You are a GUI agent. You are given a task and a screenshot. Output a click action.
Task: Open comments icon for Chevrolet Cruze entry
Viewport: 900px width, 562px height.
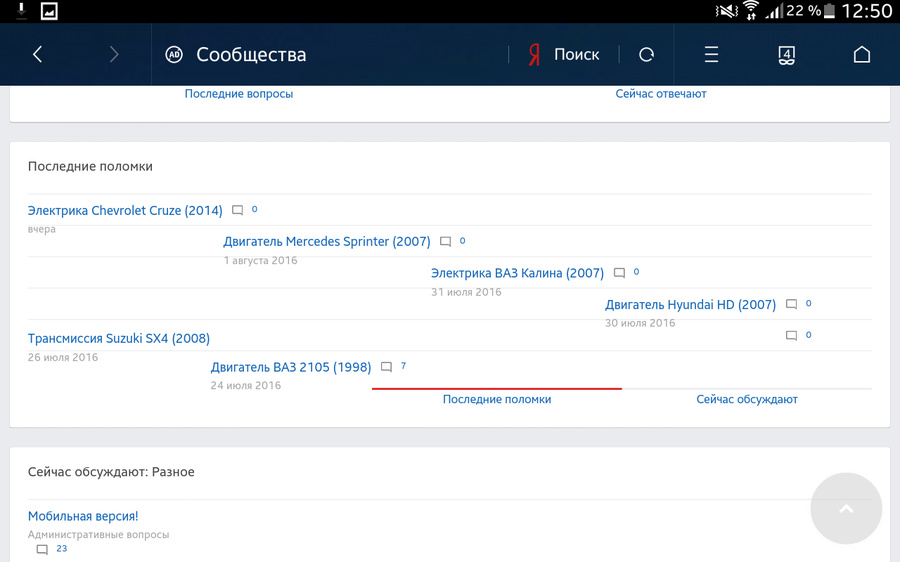pos(237,210)
